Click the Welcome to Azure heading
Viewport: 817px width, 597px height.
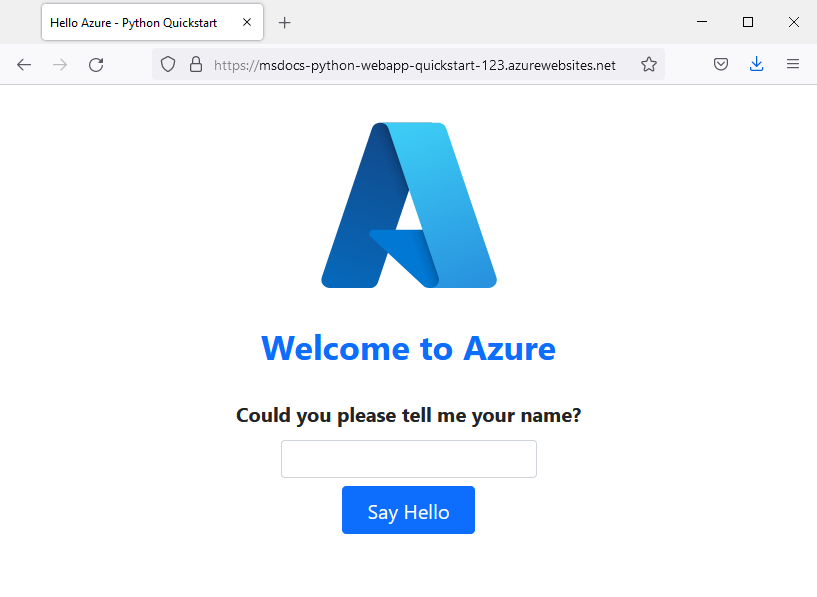click(x=408, y=348)
